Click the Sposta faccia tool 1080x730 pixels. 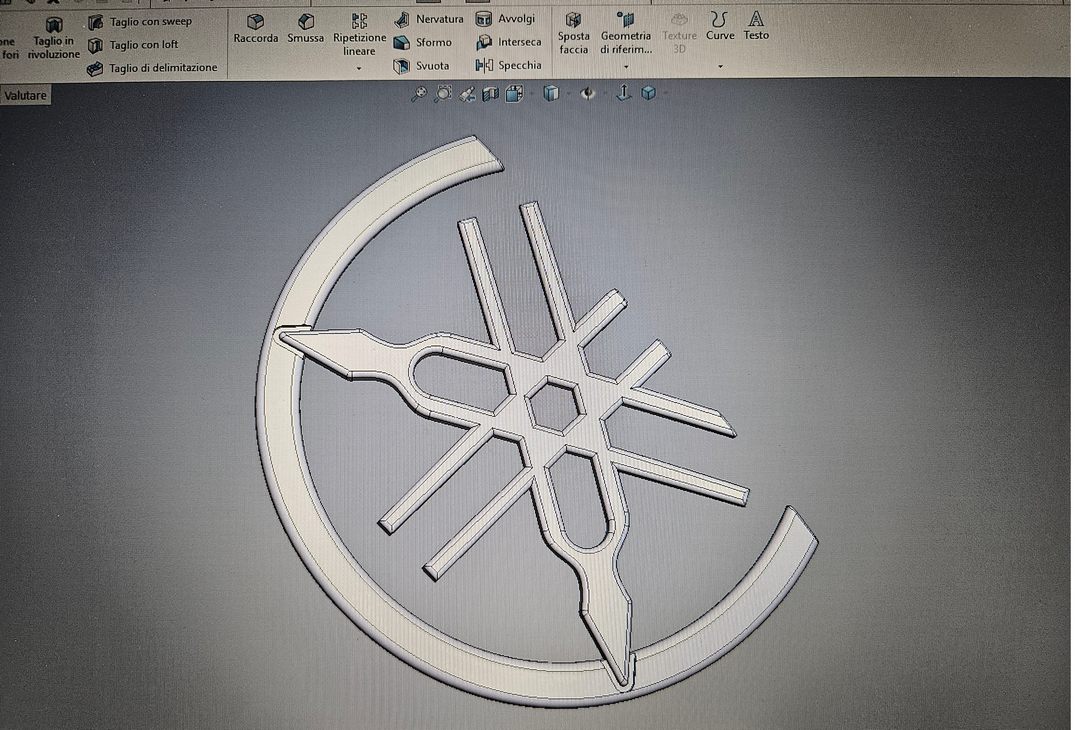tap(573, 32)
